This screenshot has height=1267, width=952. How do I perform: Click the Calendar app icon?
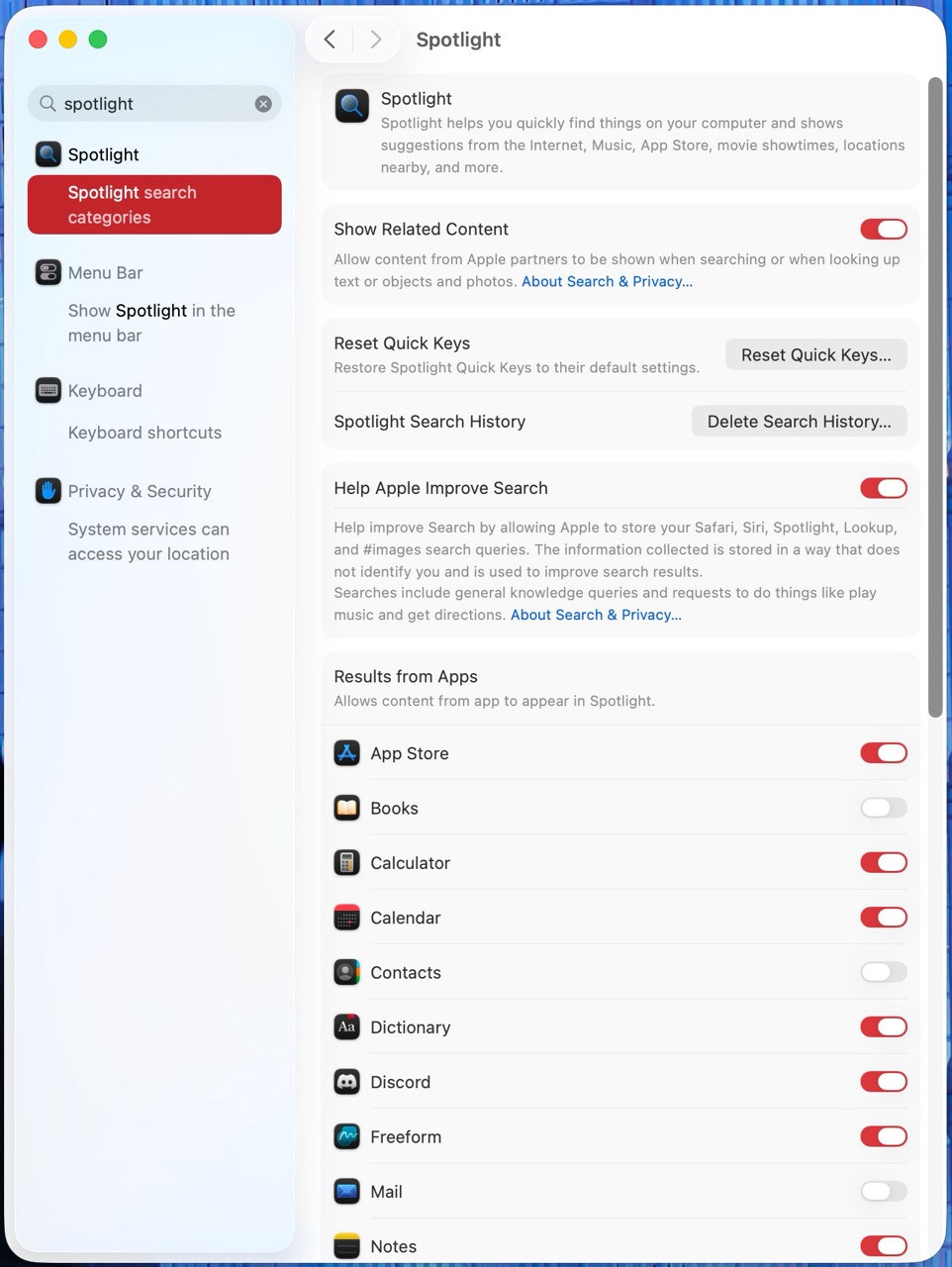click(346, 918)
